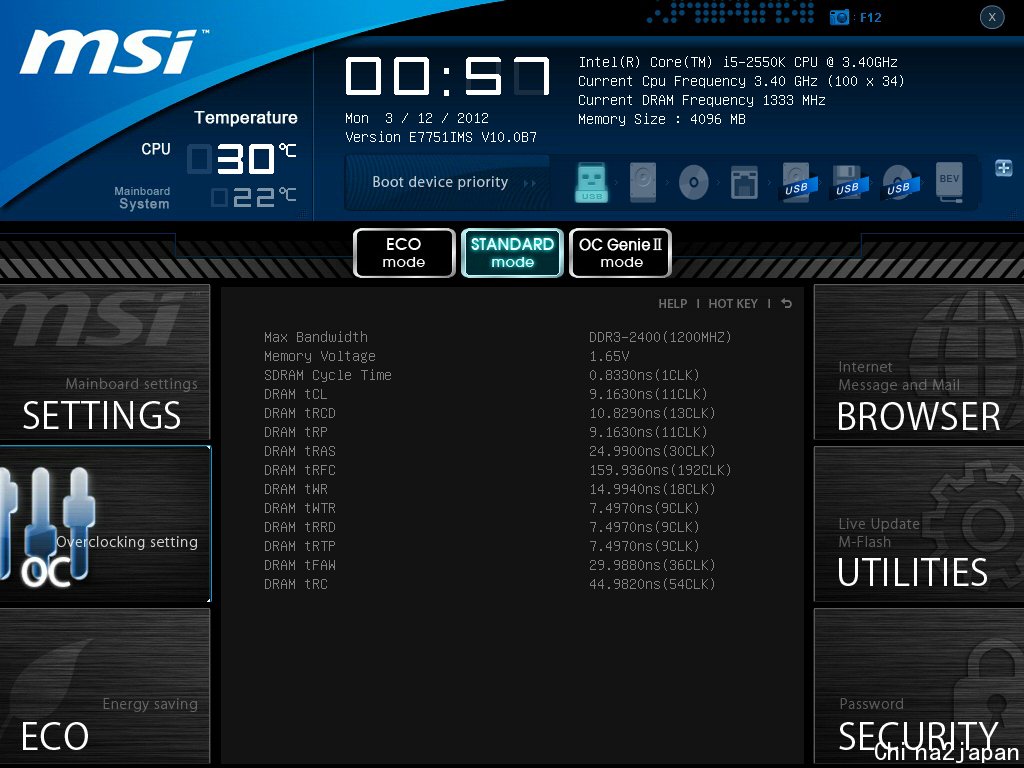Viewport: 1024px width, 768px height.
Task: Select the DRAM tFAW label
Action: [300, 564]
